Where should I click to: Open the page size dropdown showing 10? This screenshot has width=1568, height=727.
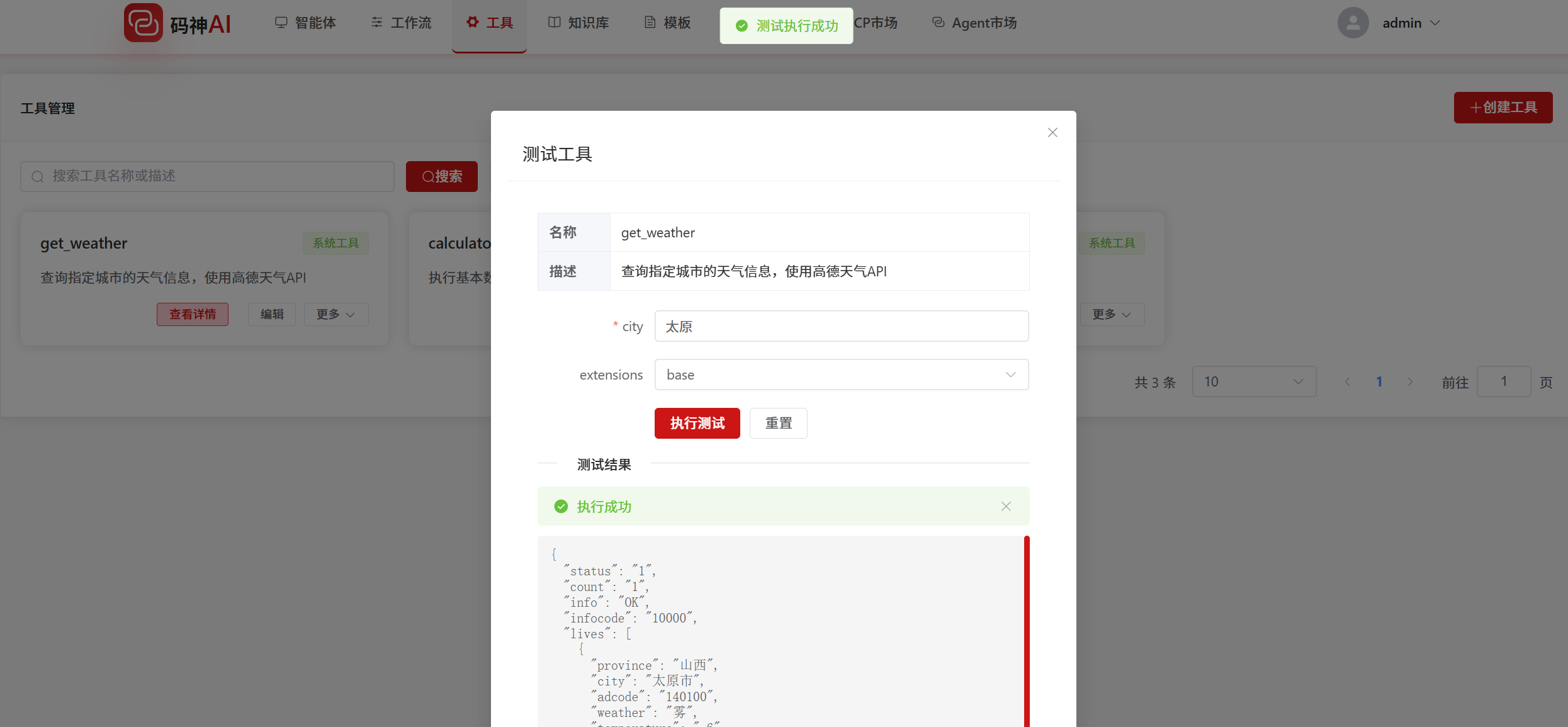click(x=1253, y=382)
